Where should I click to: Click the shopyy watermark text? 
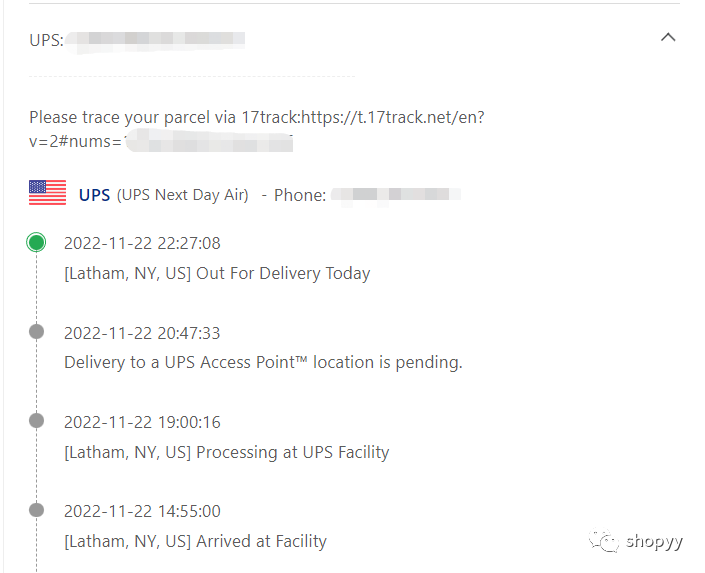coord(654,542)
